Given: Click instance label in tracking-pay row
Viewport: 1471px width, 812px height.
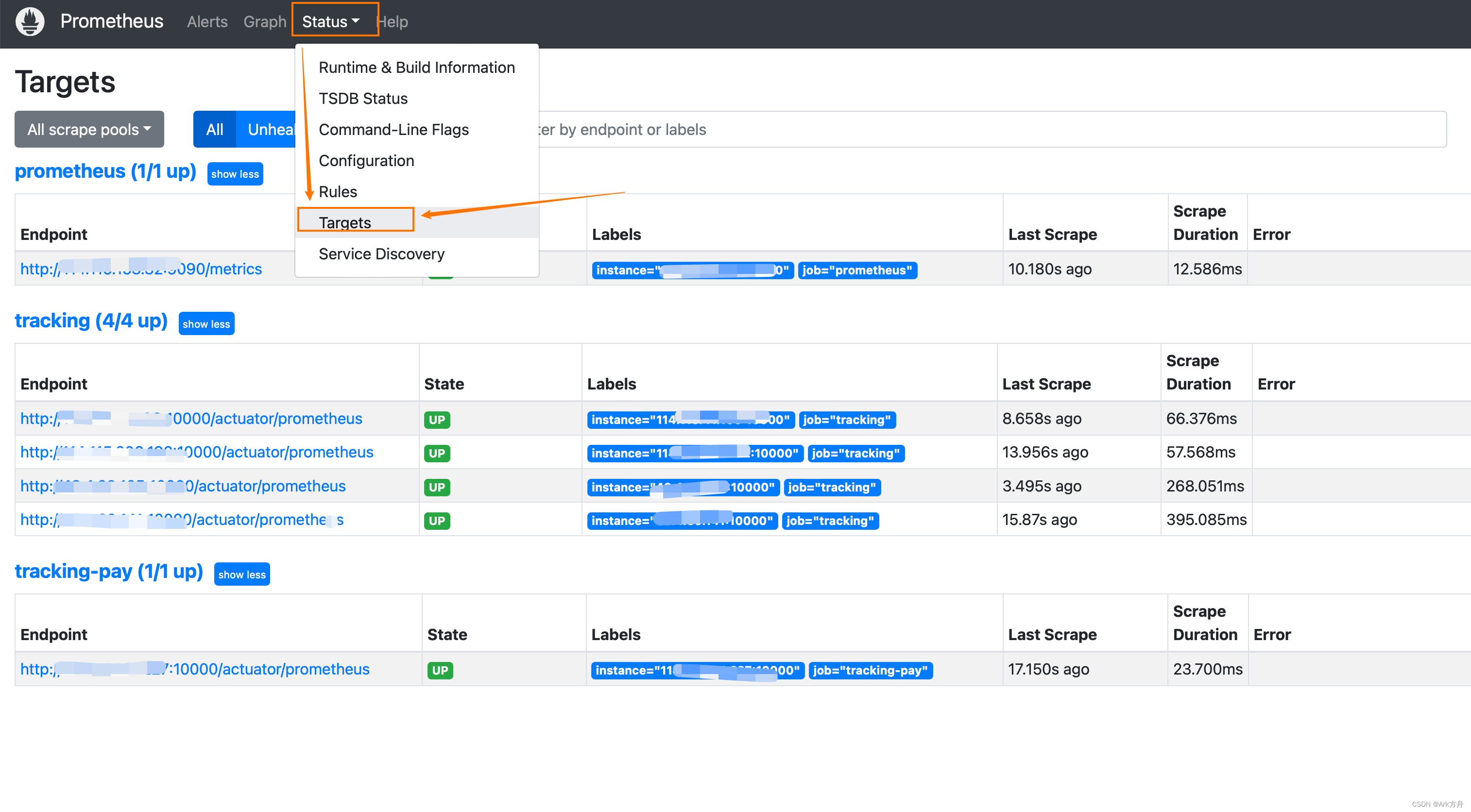Looking at the screenshot, I should (x=698, y=670).
